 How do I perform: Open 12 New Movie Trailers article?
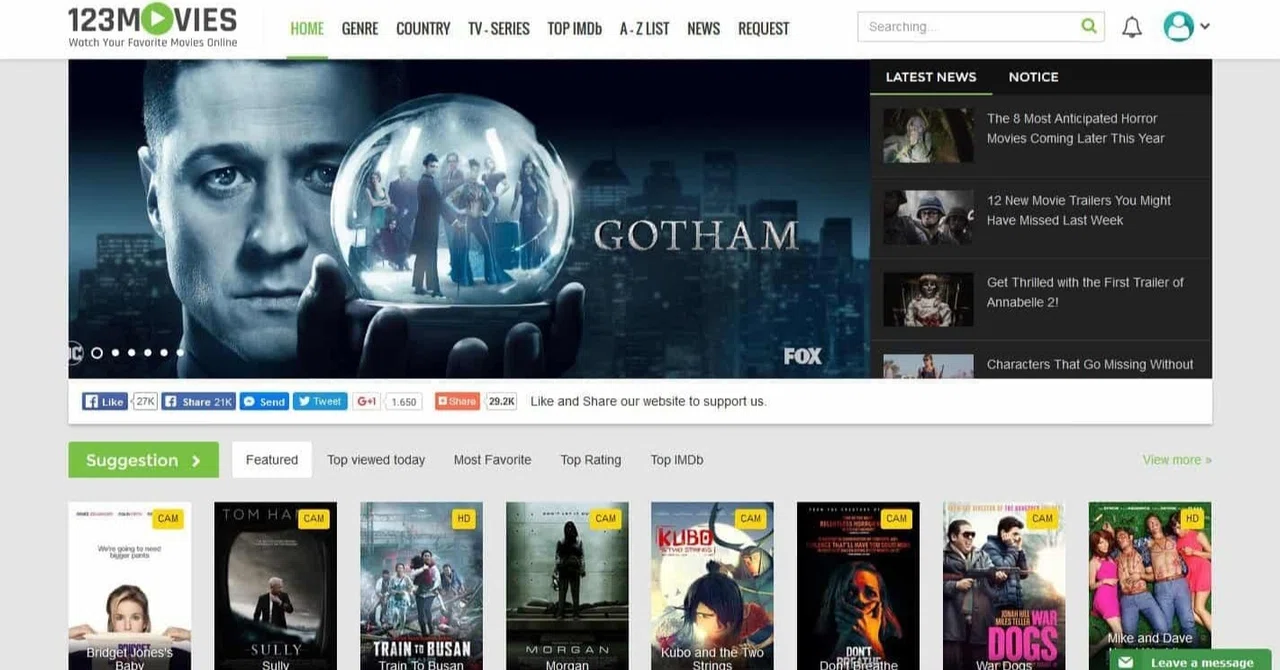coord(1078,210)
